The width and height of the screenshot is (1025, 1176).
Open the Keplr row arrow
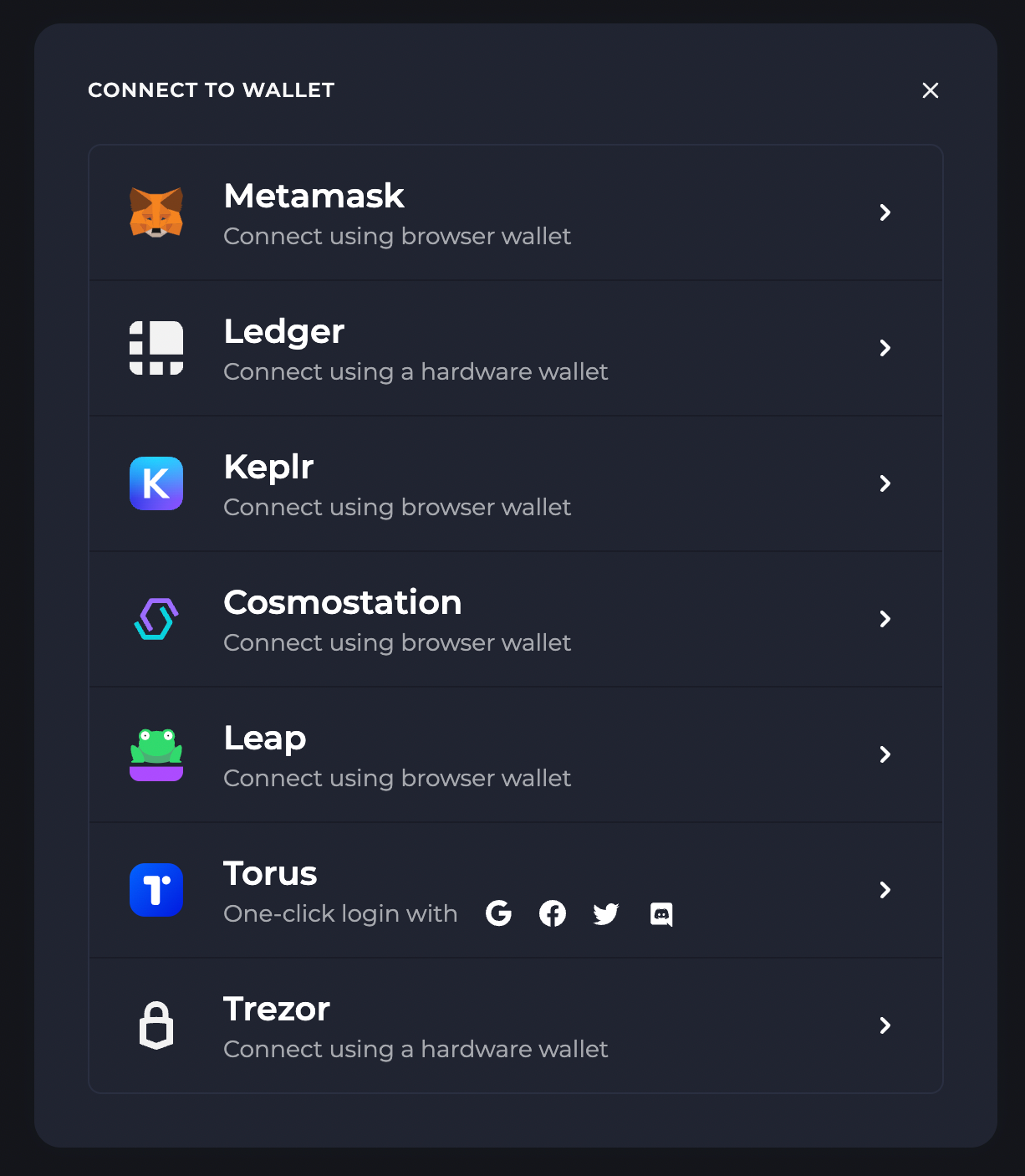(x=885, y=483)
